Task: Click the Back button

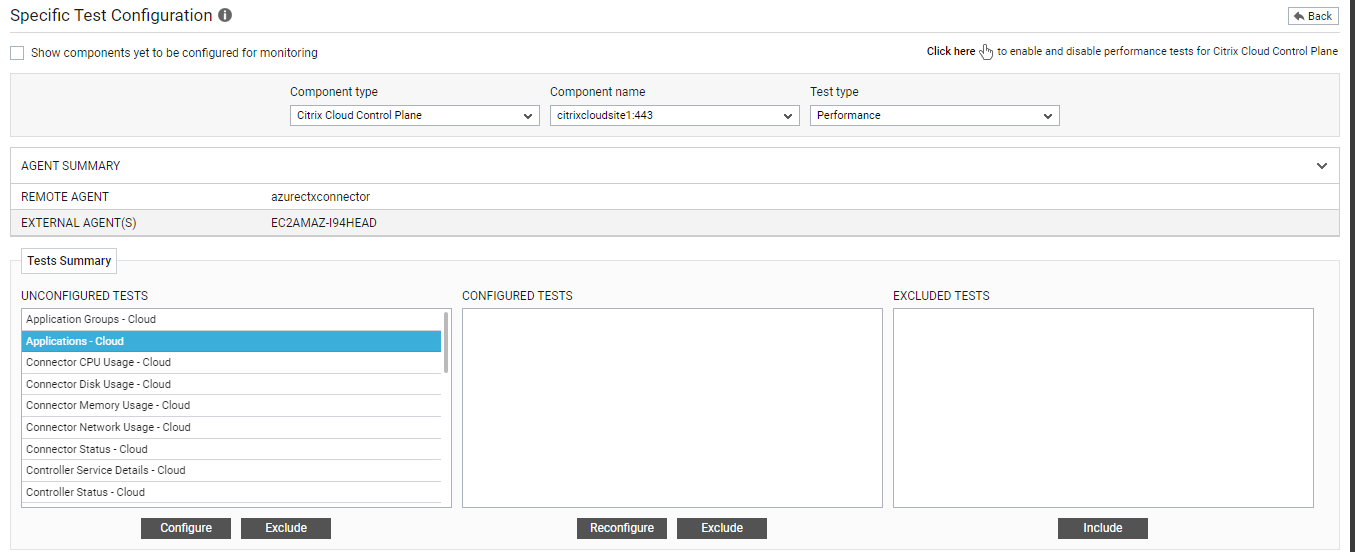Action: [1313, 16]
